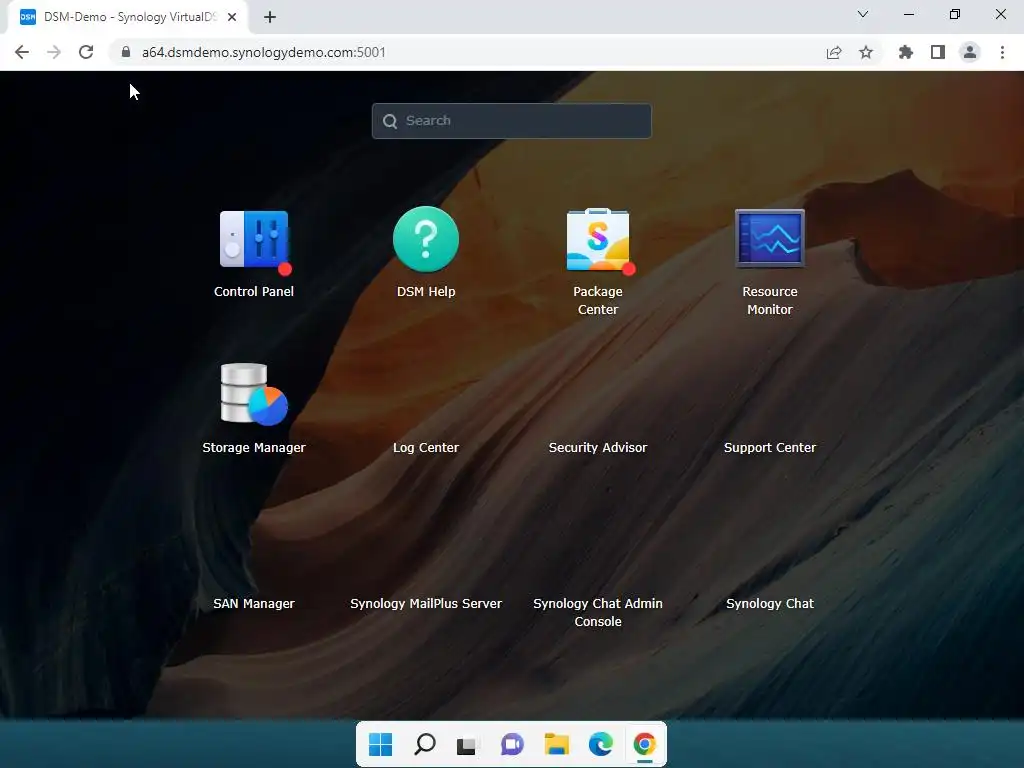Open a new browser tab
Viewport: 1024px width, 768px height.
270,17
